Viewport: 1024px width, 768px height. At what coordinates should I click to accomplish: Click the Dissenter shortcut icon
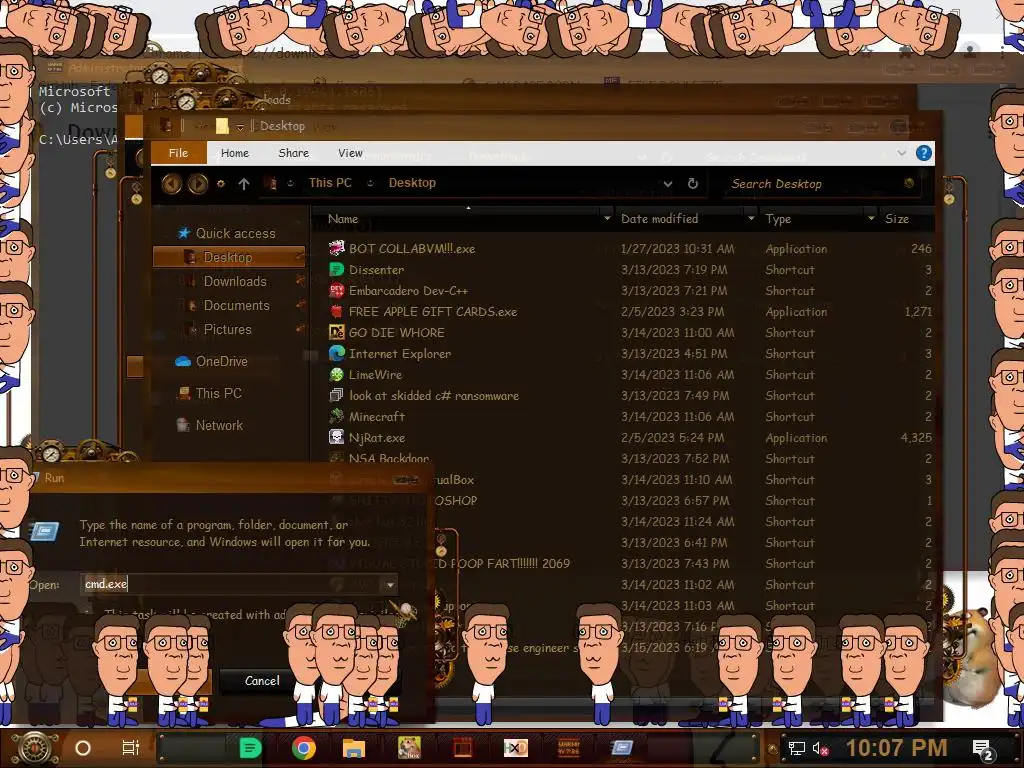tap(336, 269)
